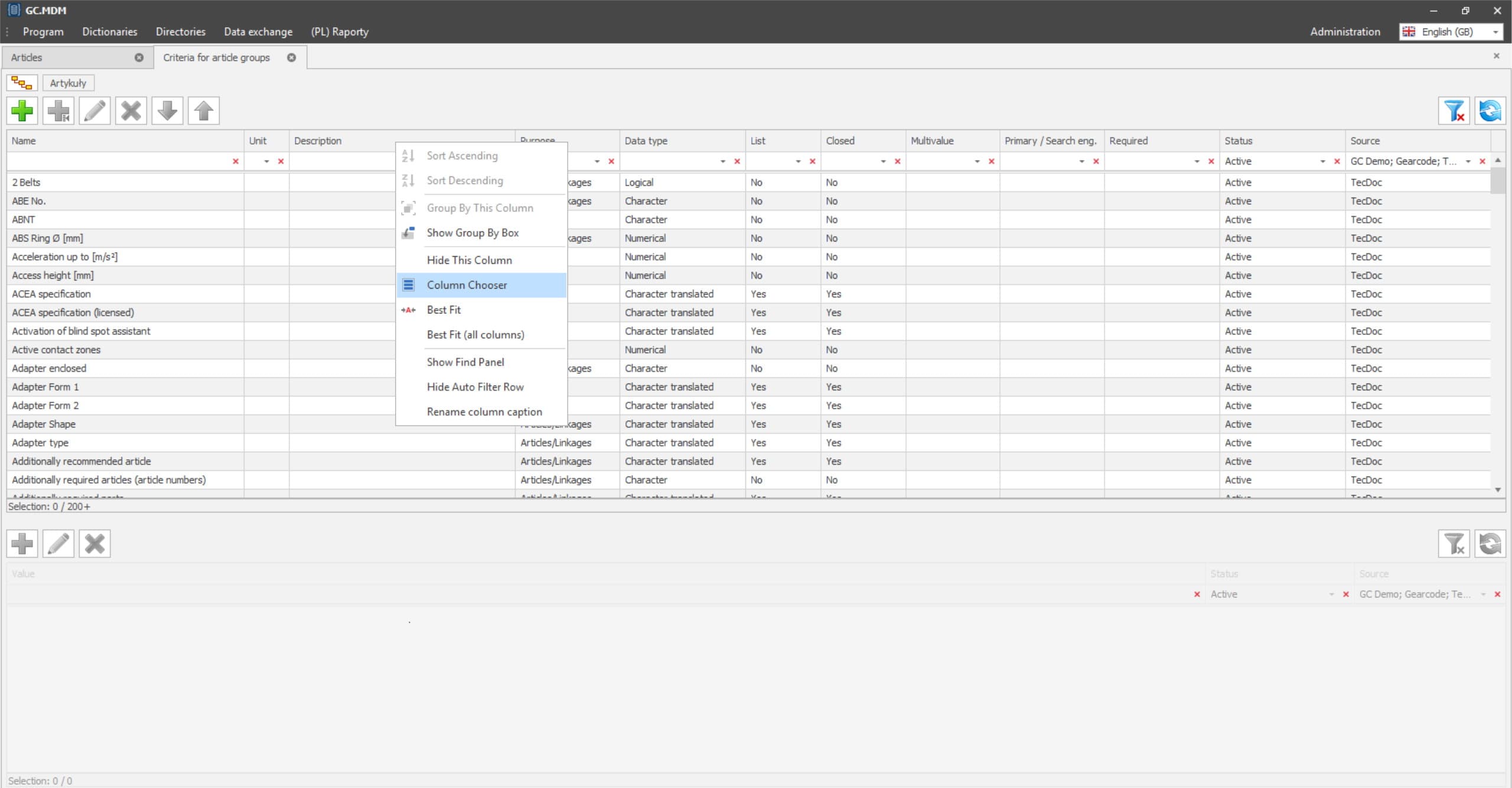Open the Data exchange menu
The image size is (1512, 788).
[258, 32]
